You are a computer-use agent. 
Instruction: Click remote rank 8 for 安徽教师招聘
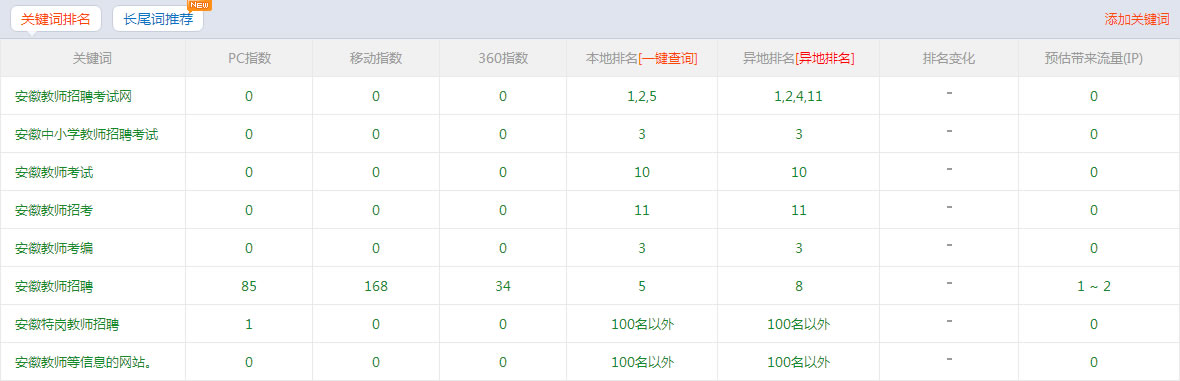[798, 286]
